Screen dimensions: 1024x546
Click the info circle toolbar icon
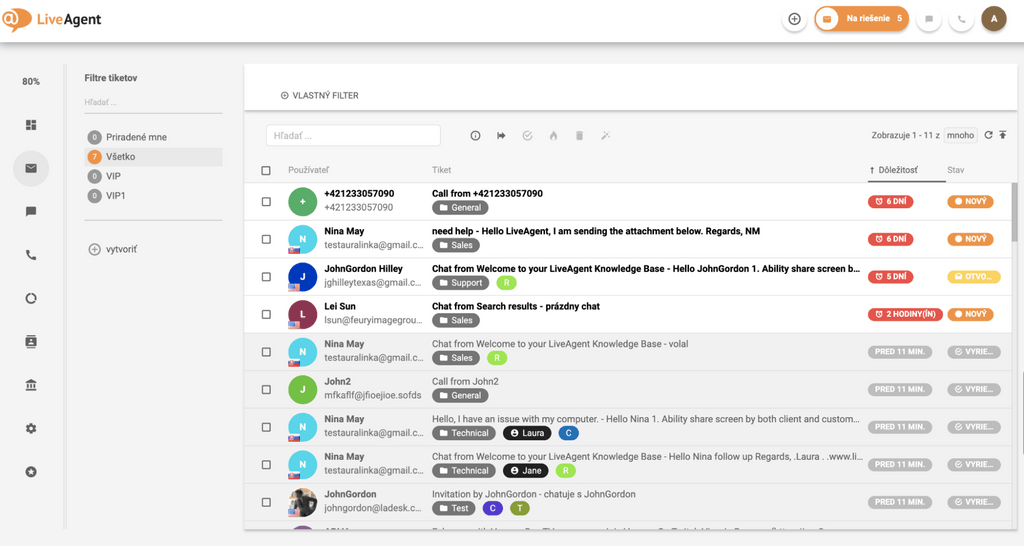[475, 136]
